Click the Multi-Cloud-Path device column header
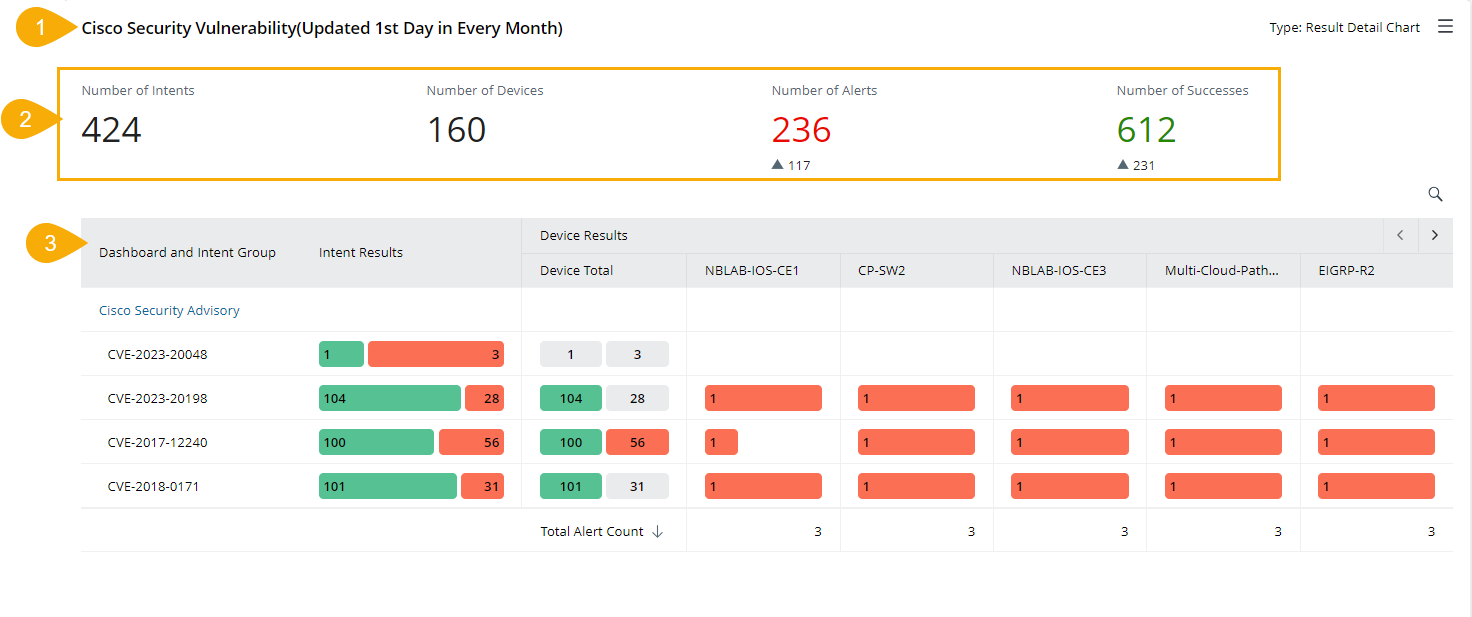Image resolution: width=1472 pixels, height=617 pixels. coord(1222,270)
